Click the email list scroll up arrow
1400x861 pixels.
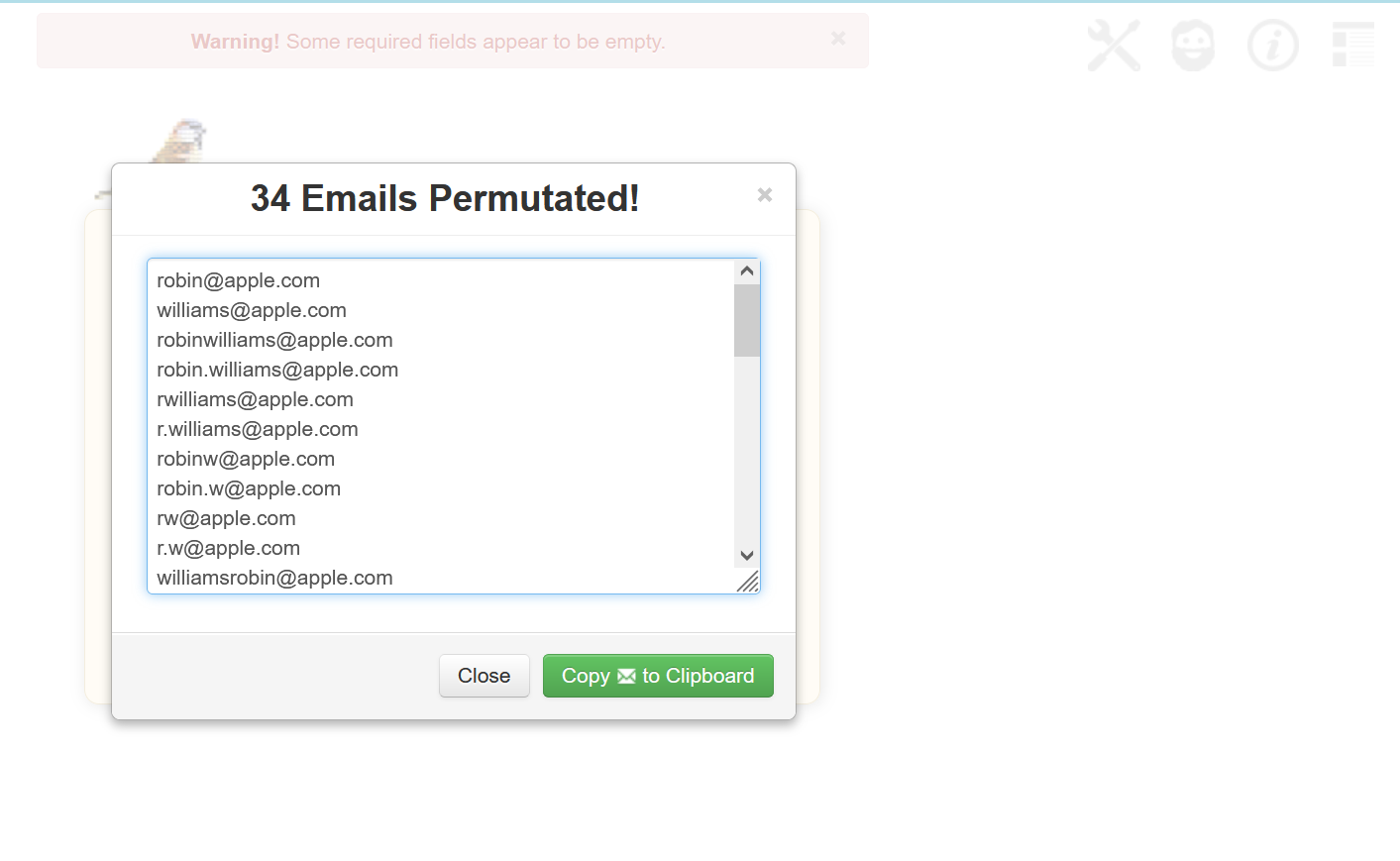[747, 271]
